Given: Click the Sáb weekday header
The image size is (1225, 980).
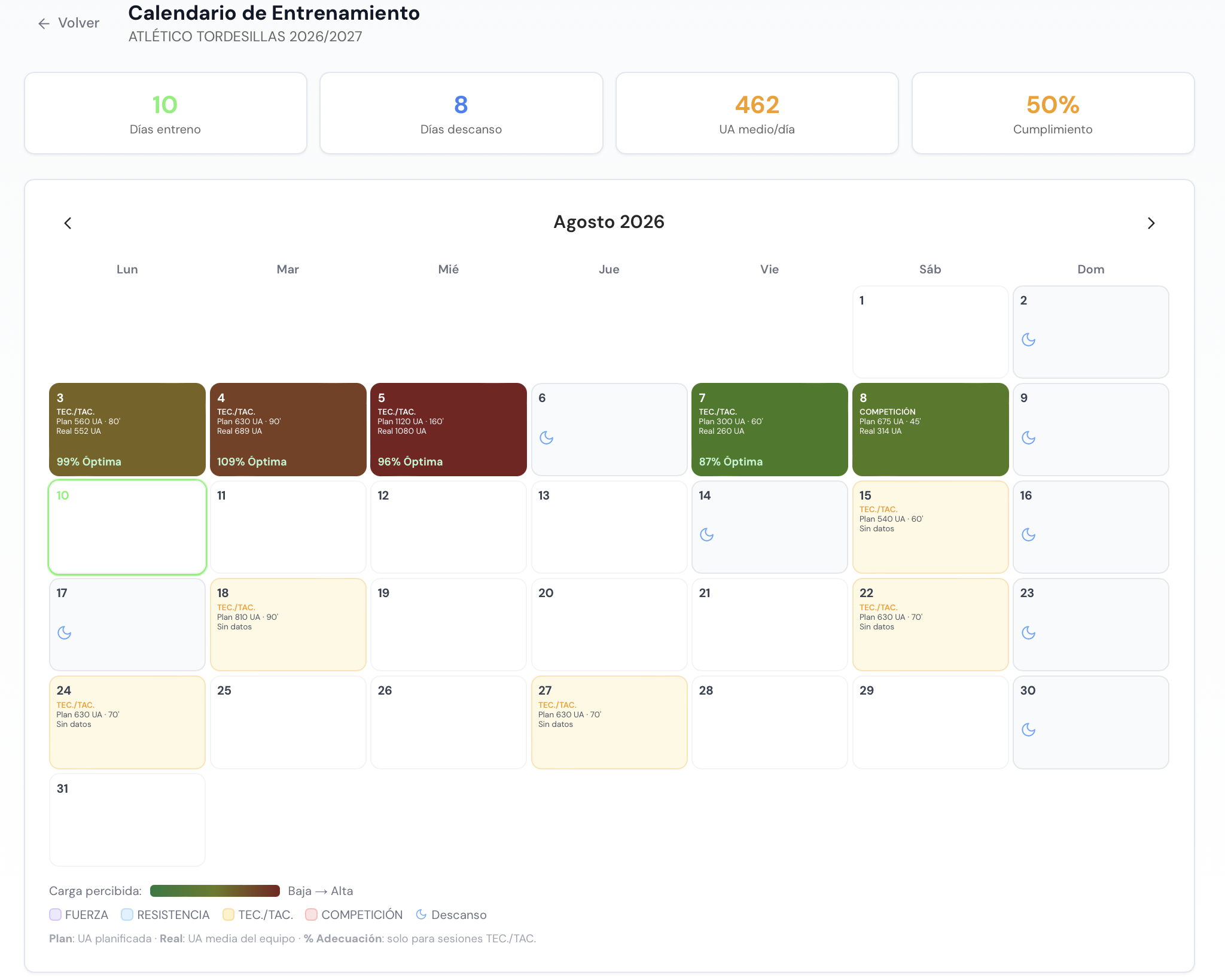Looking at the screenshot, I should pos(930,269).
